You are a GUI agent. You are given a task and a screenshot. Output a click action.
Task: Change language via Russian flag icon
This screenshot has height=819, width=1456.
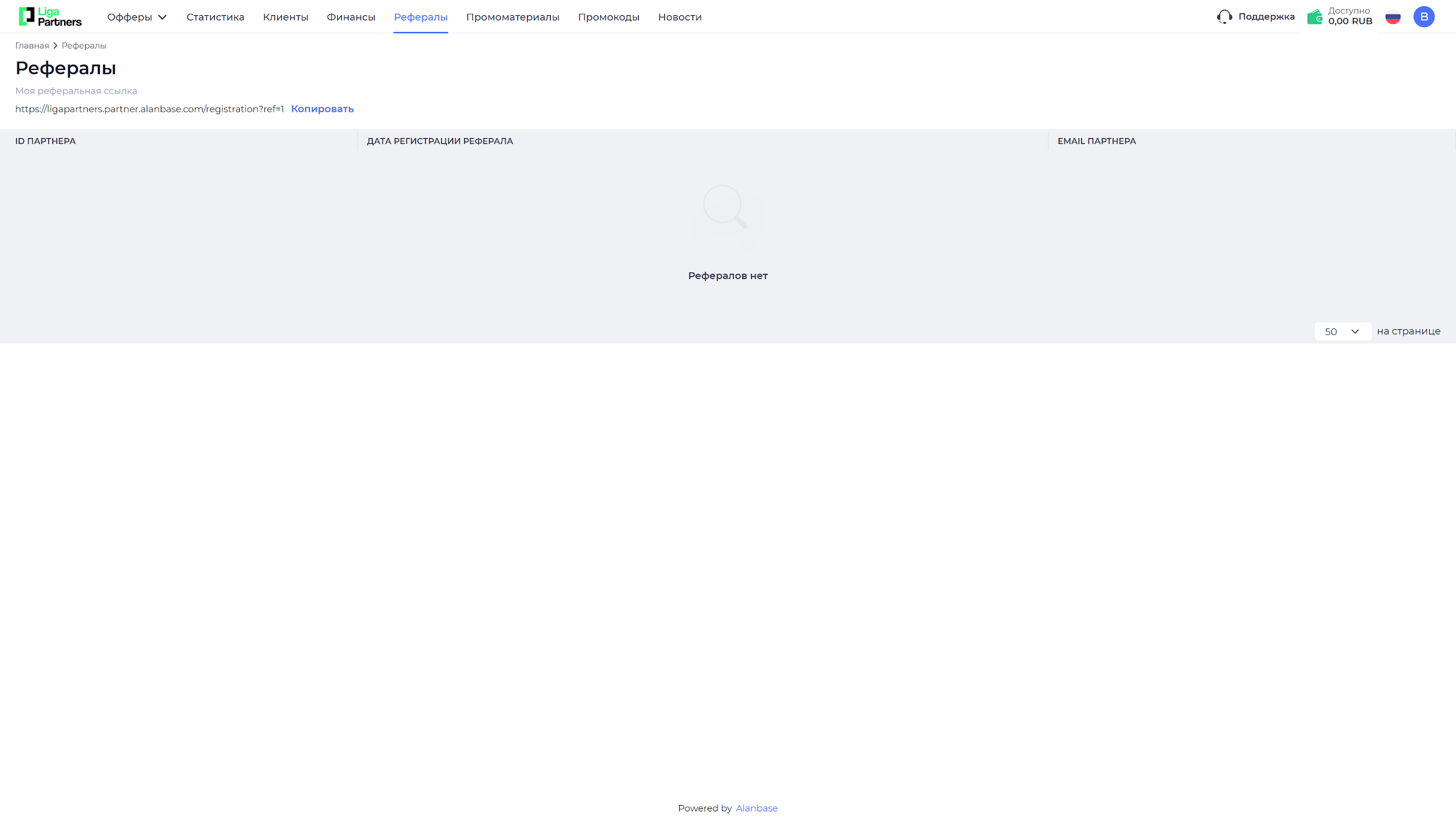click(x=1393, y=17)
